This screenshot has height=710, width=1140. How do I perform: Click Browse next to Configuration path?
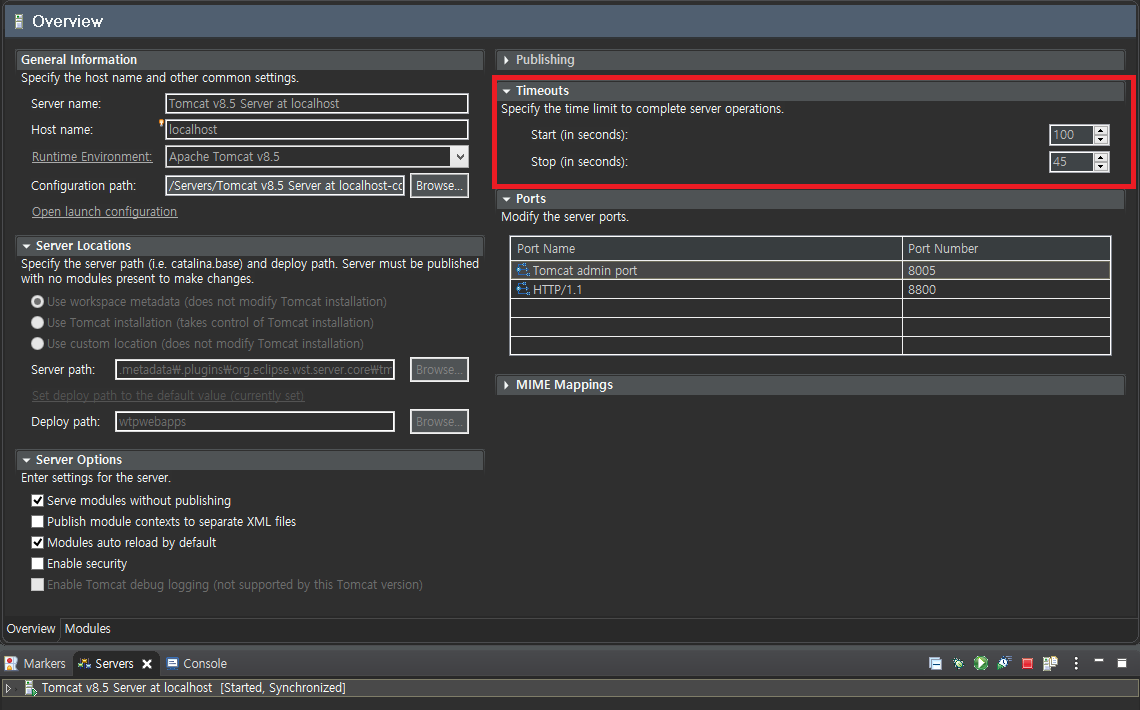click(439, 185)
